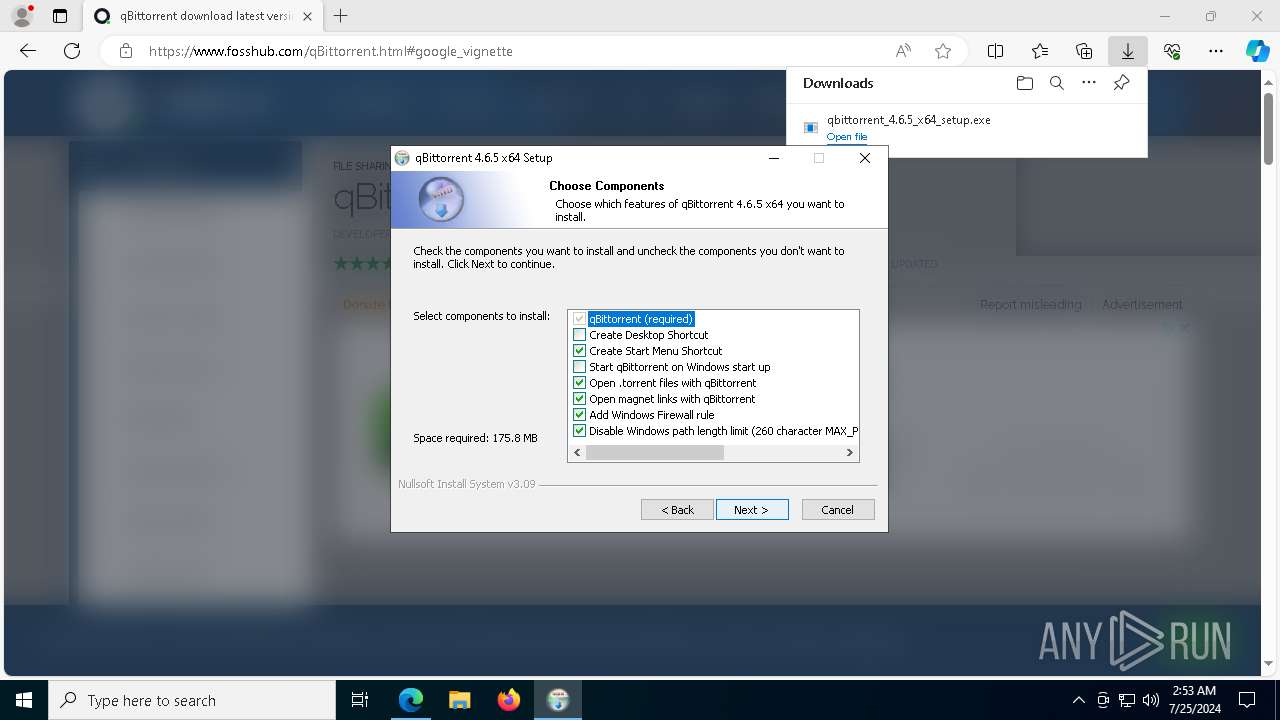The image size is (1280, 720).
Task: Add this page to favorites star
Action: tap(943, 51)
